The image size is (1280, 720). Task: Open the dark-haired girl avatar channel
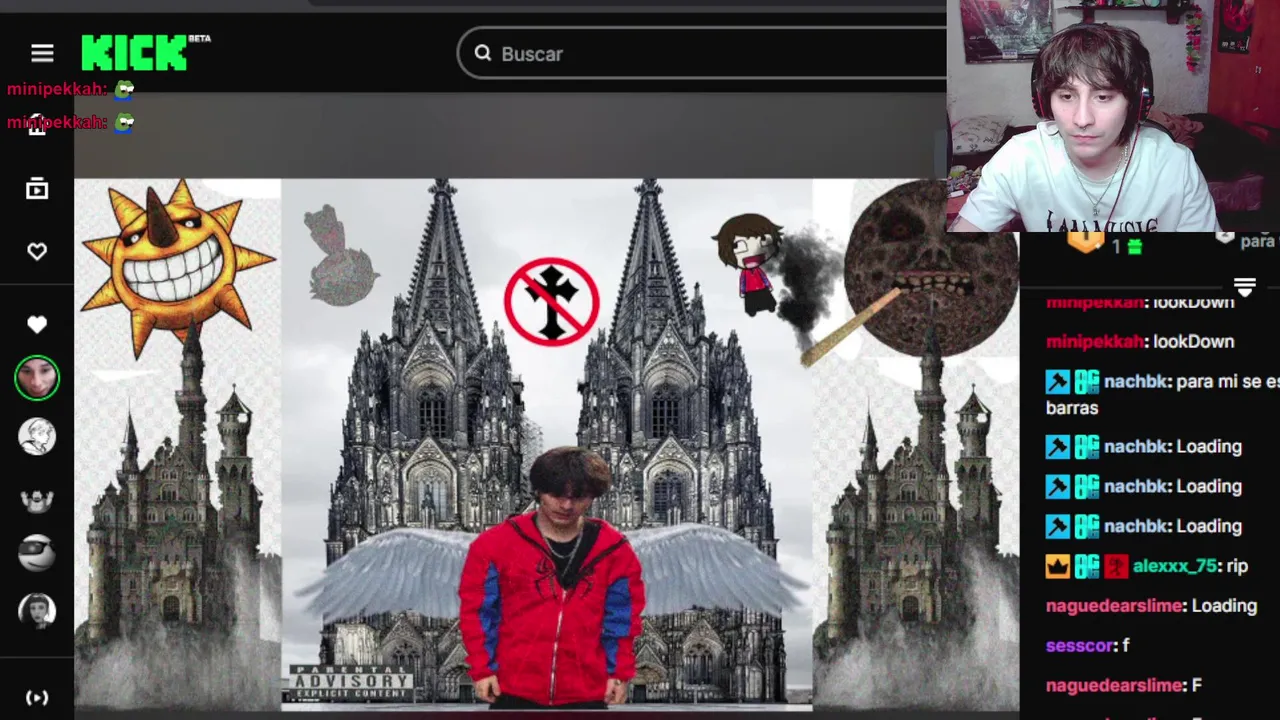(x=37, y=610)
